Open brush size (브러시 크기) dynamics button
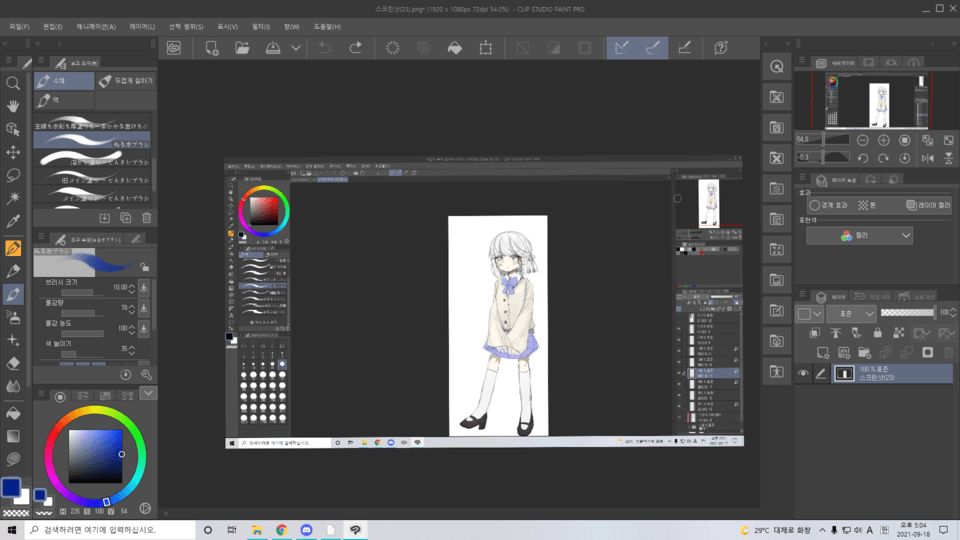This screenshot has height=540, width=960. [x=143, y=287]
